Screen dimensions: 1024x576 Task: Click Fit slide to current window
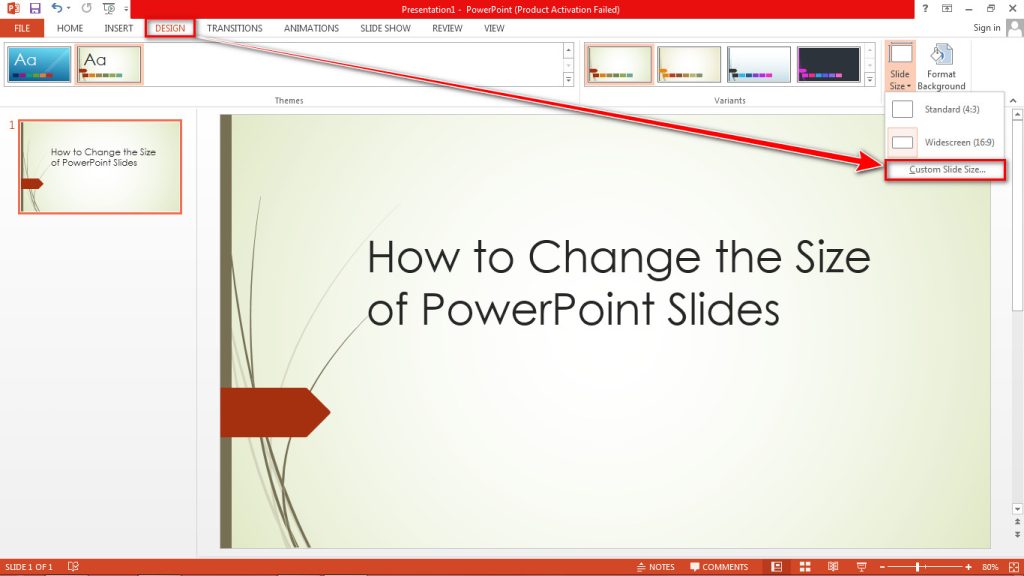1012,566
